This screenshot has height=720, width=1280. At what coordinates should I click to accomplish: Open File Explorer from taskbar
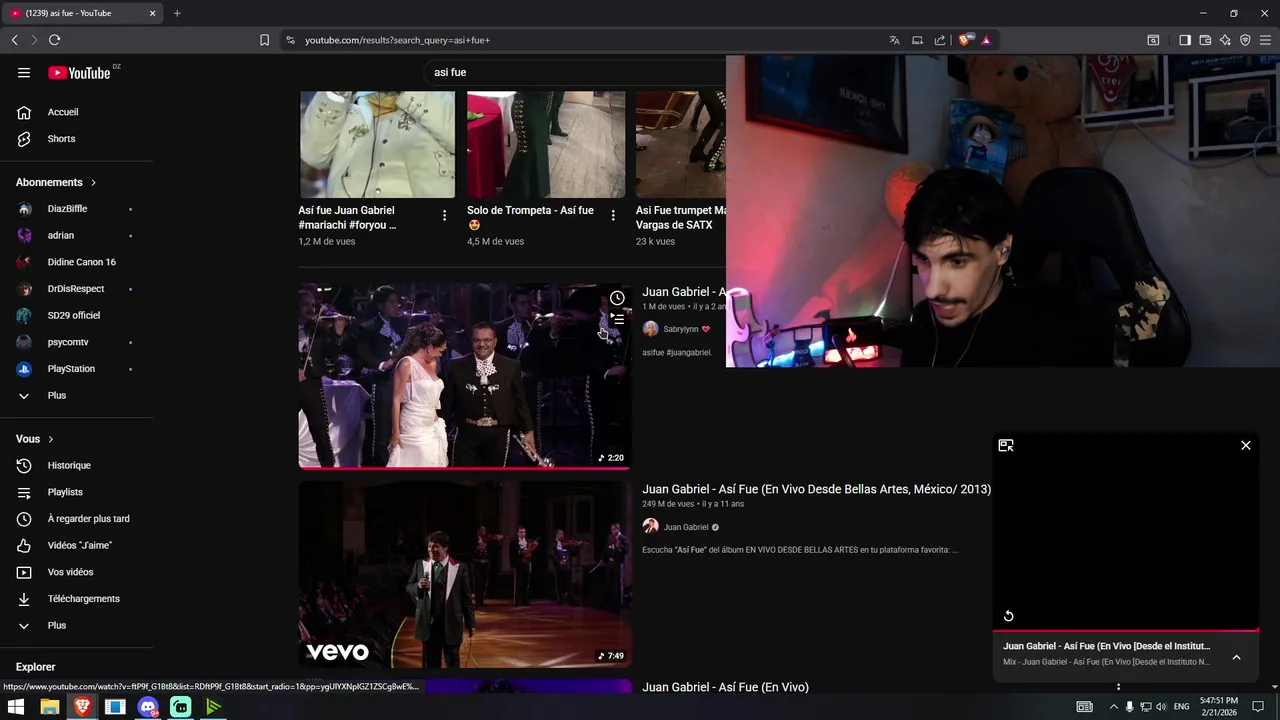pos(49,707)
